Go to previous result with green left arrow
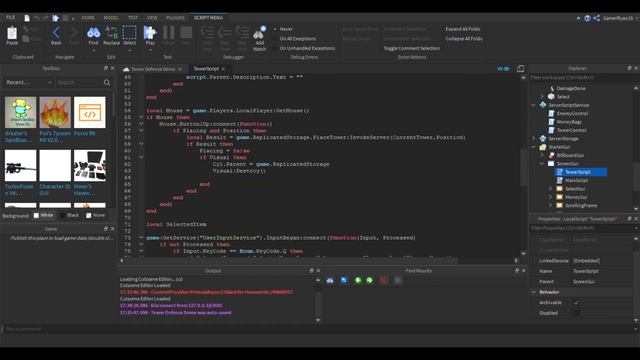This screenshot has width=640, height=360. pos(358,280)
